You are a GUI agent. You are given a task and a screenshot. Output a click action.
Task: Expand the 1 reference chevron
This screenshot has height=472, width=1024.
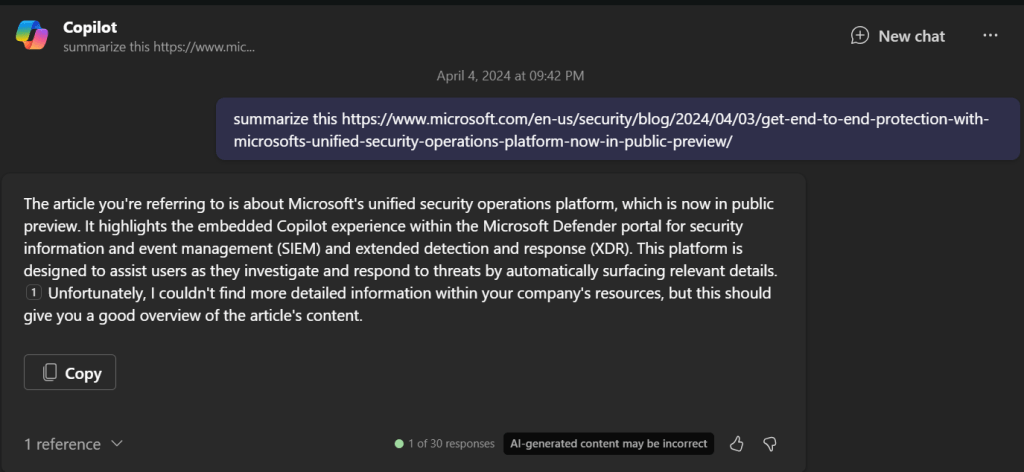(117, 444)
